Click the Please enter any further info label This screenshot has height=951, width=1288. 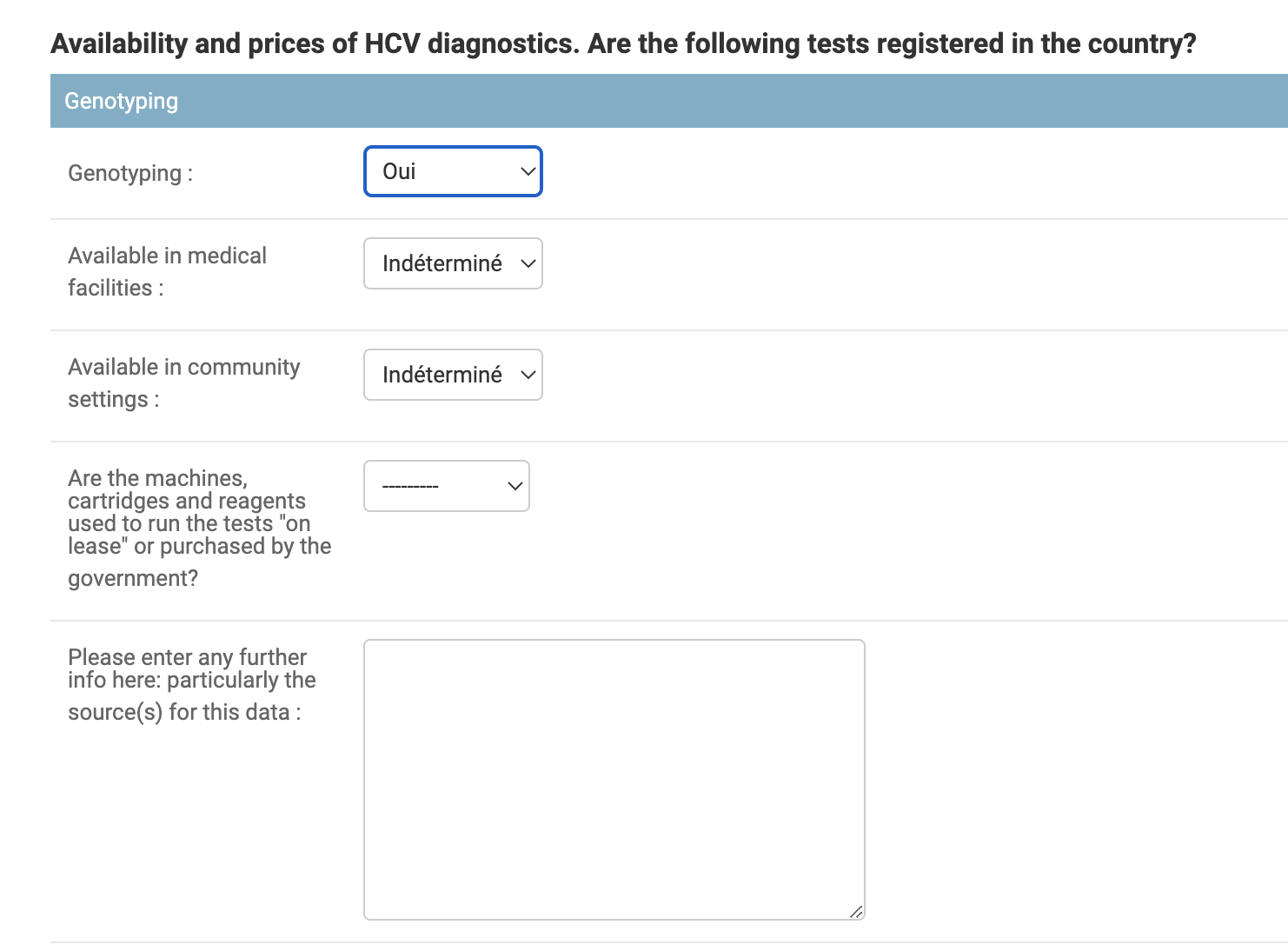192,684
